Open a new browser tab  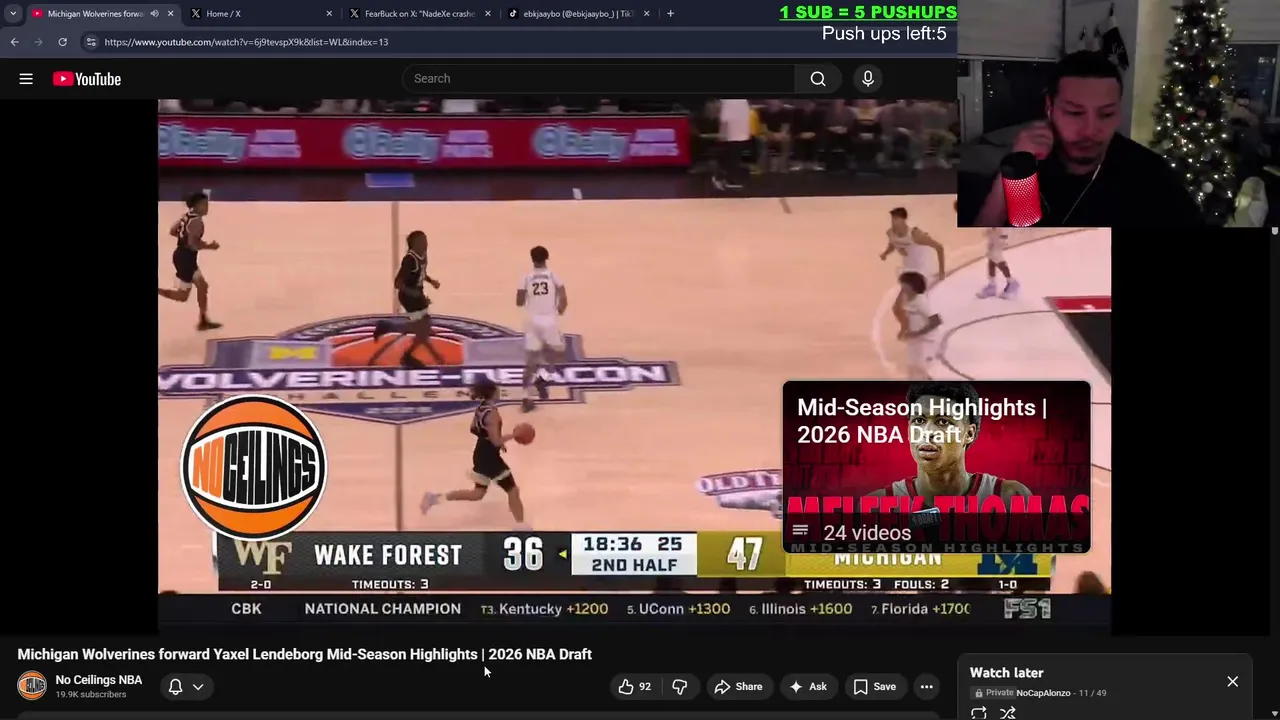670,14
